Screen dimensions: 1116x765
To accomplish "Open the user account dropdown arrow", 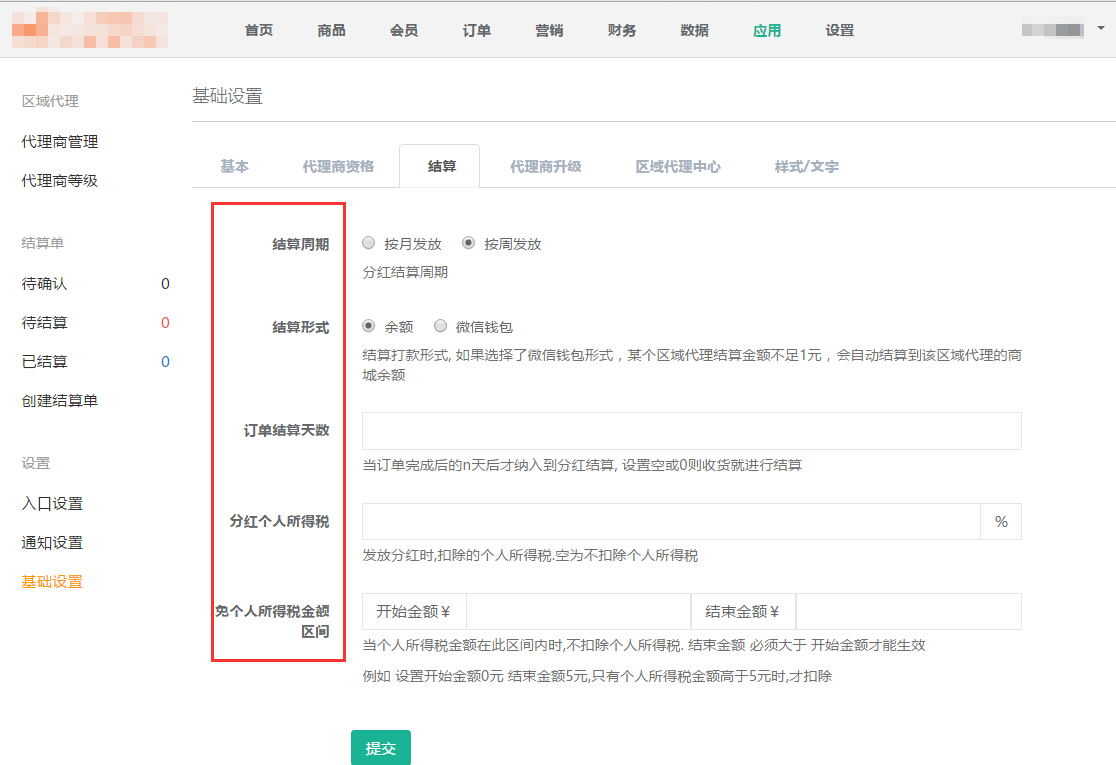I will coord(1100,29).
